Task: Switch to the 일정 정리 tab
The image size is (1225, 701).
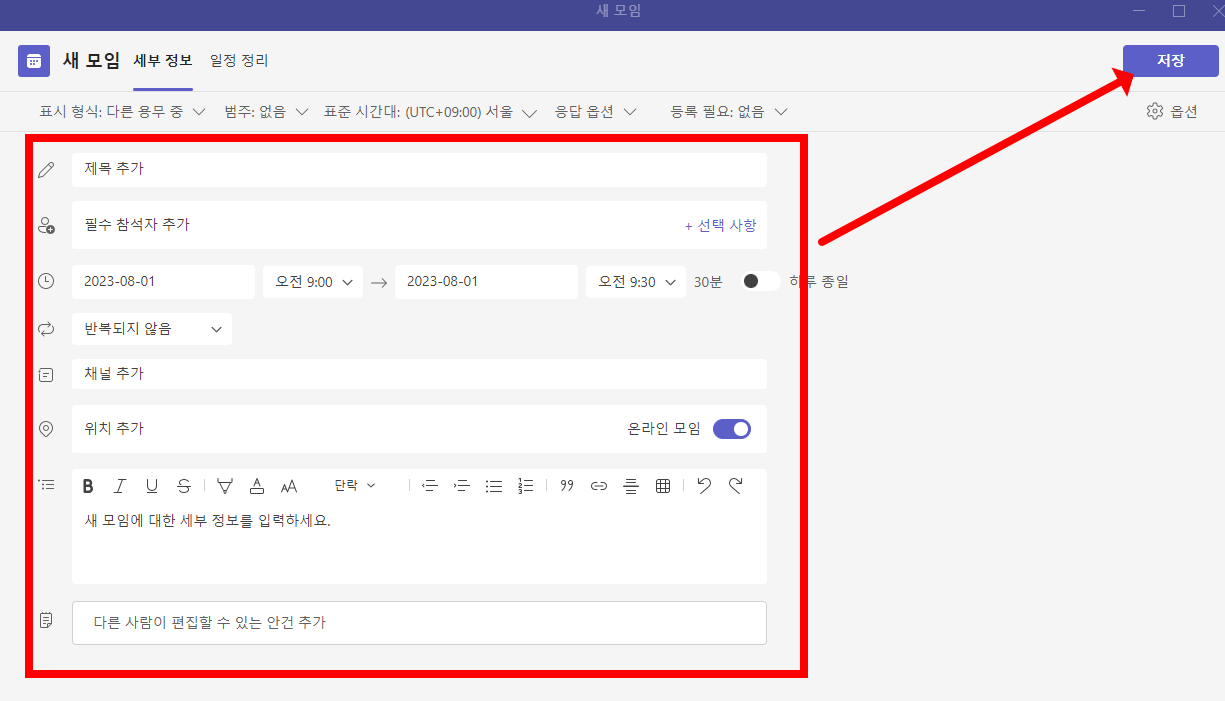Action: tap(239, 60)
